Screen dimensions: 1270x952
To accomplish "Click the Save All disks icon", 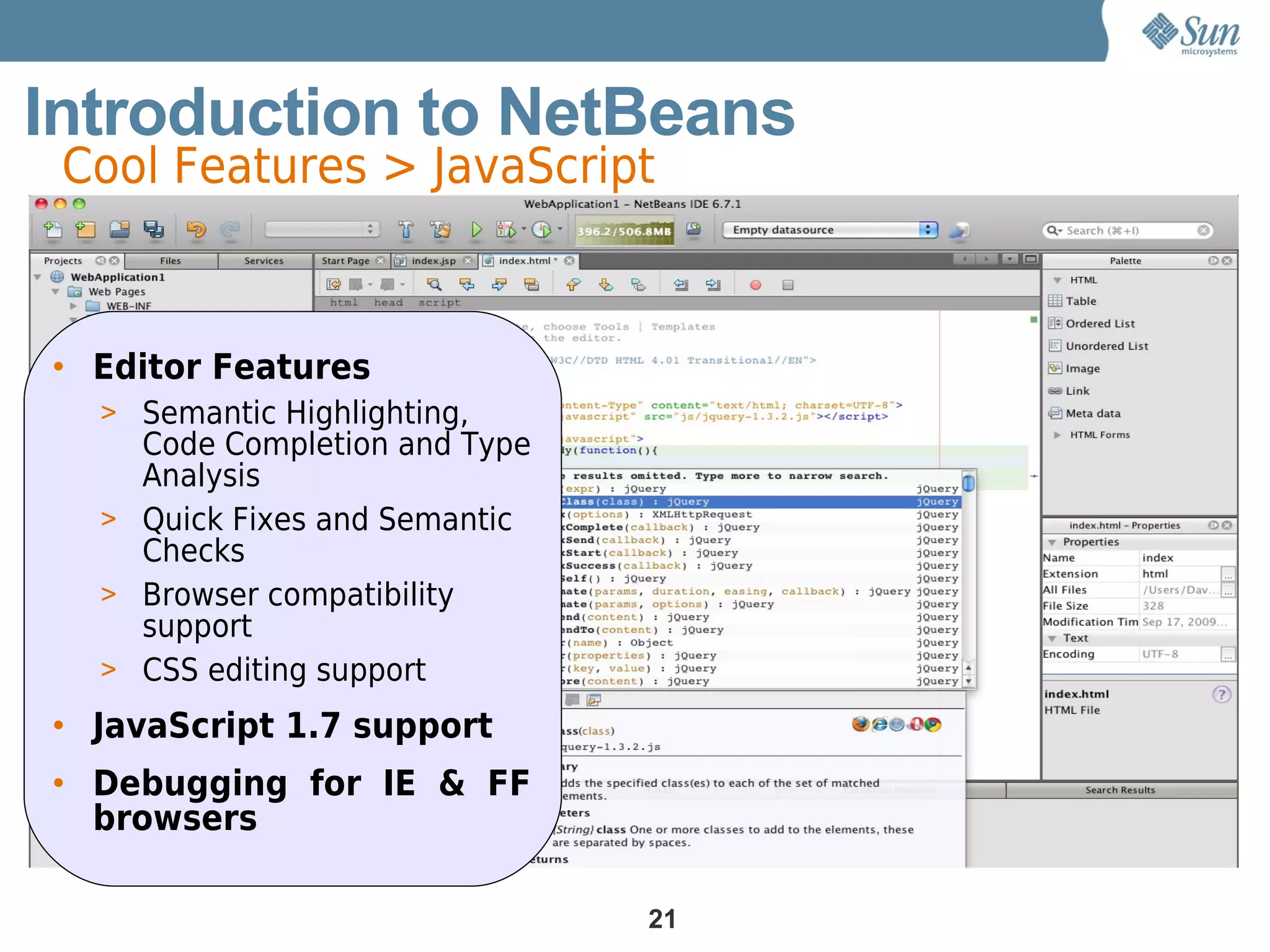I will tap(153, 230).
